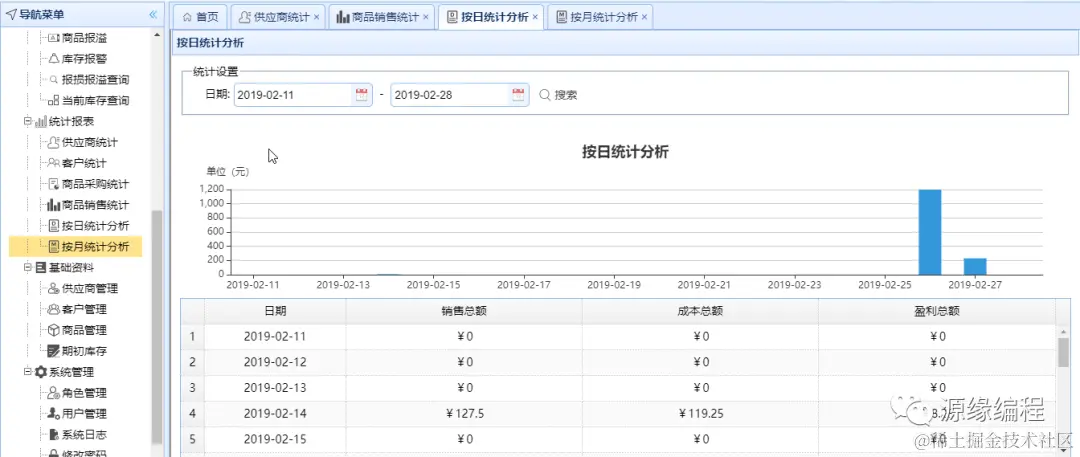
Task: Click the 搜索 search button
Action: pyautogui.click(x=558, y=95)
